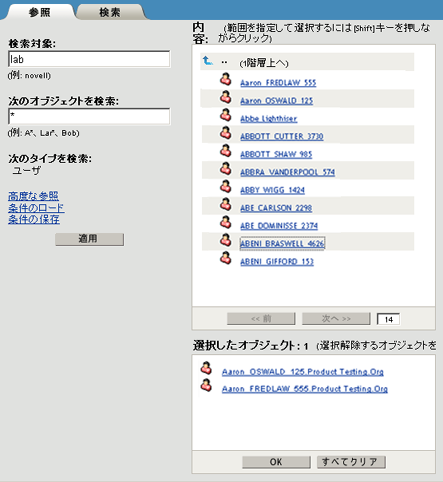Select the Abbe Lighthiser link
443x482 pixels.
(269, 119)
